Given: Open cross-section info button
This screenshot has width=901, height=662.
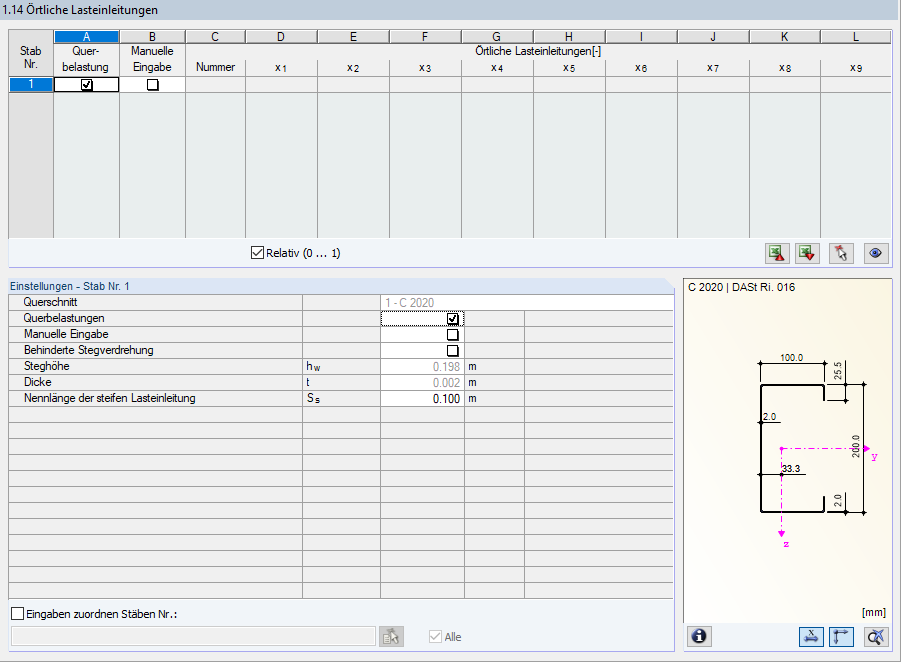Looking at the screenshot, I should 699,637.
